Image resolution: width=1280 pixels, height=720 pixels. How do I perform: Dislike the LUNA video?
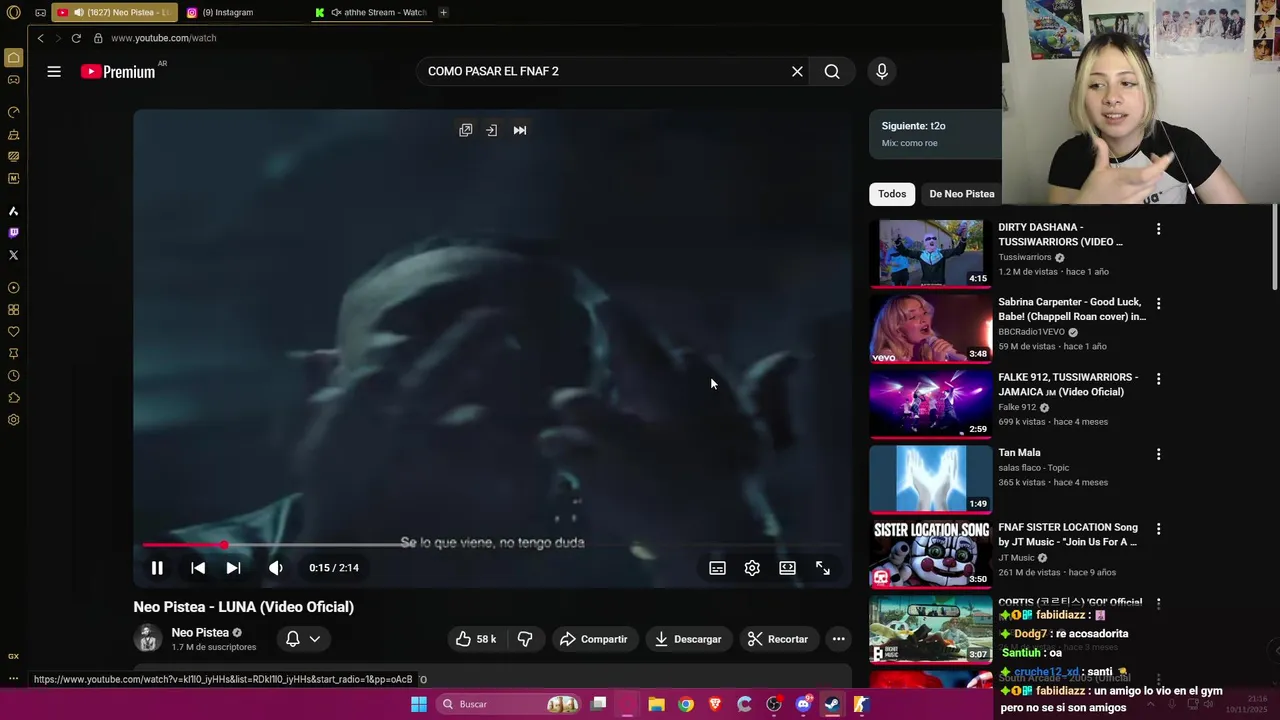click(x=525, y=639)
